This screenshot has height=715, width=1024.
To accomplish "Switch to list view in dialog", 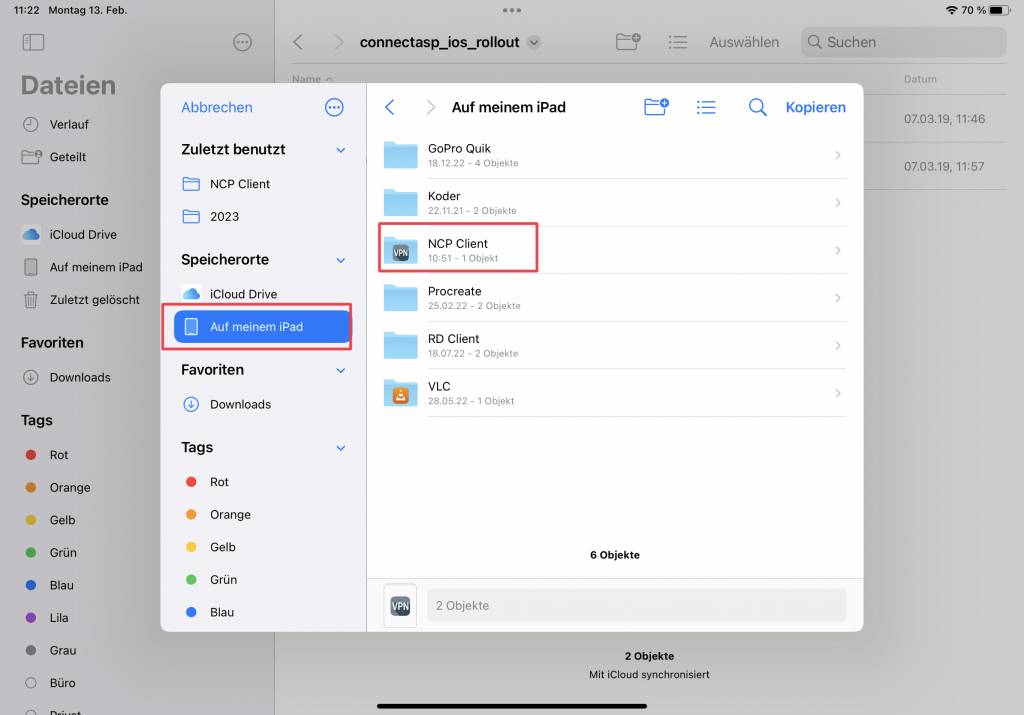I will tap(706, 107).
